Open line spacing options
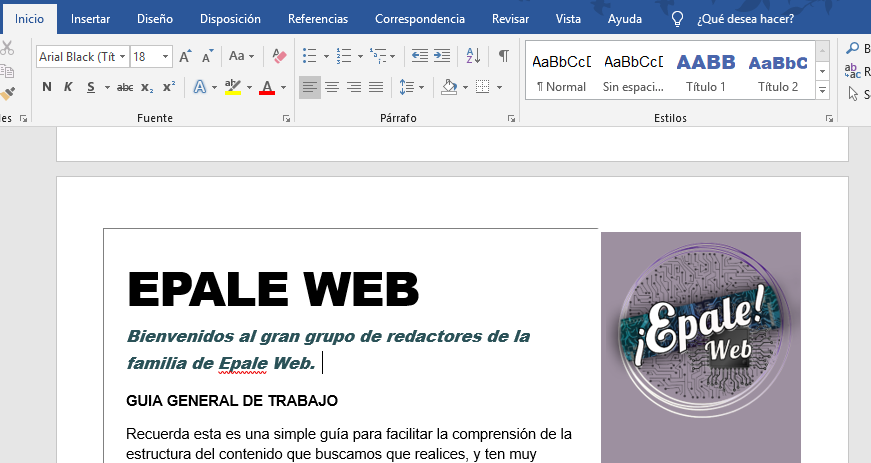This screenshot has width=871, height=463. coord(407,87)
